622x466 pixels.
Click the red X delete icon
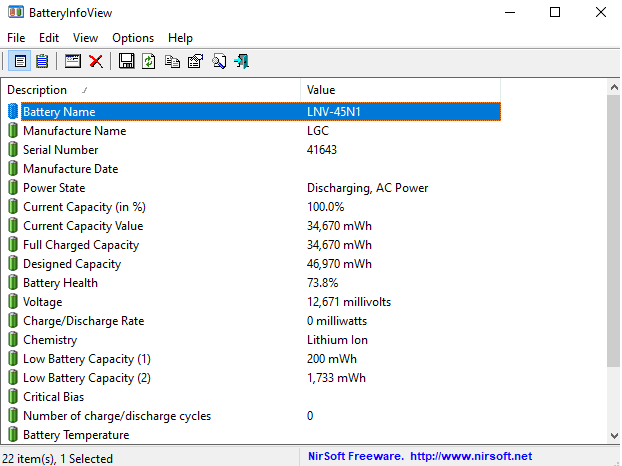pyautogui.click(x=96, y=61)
